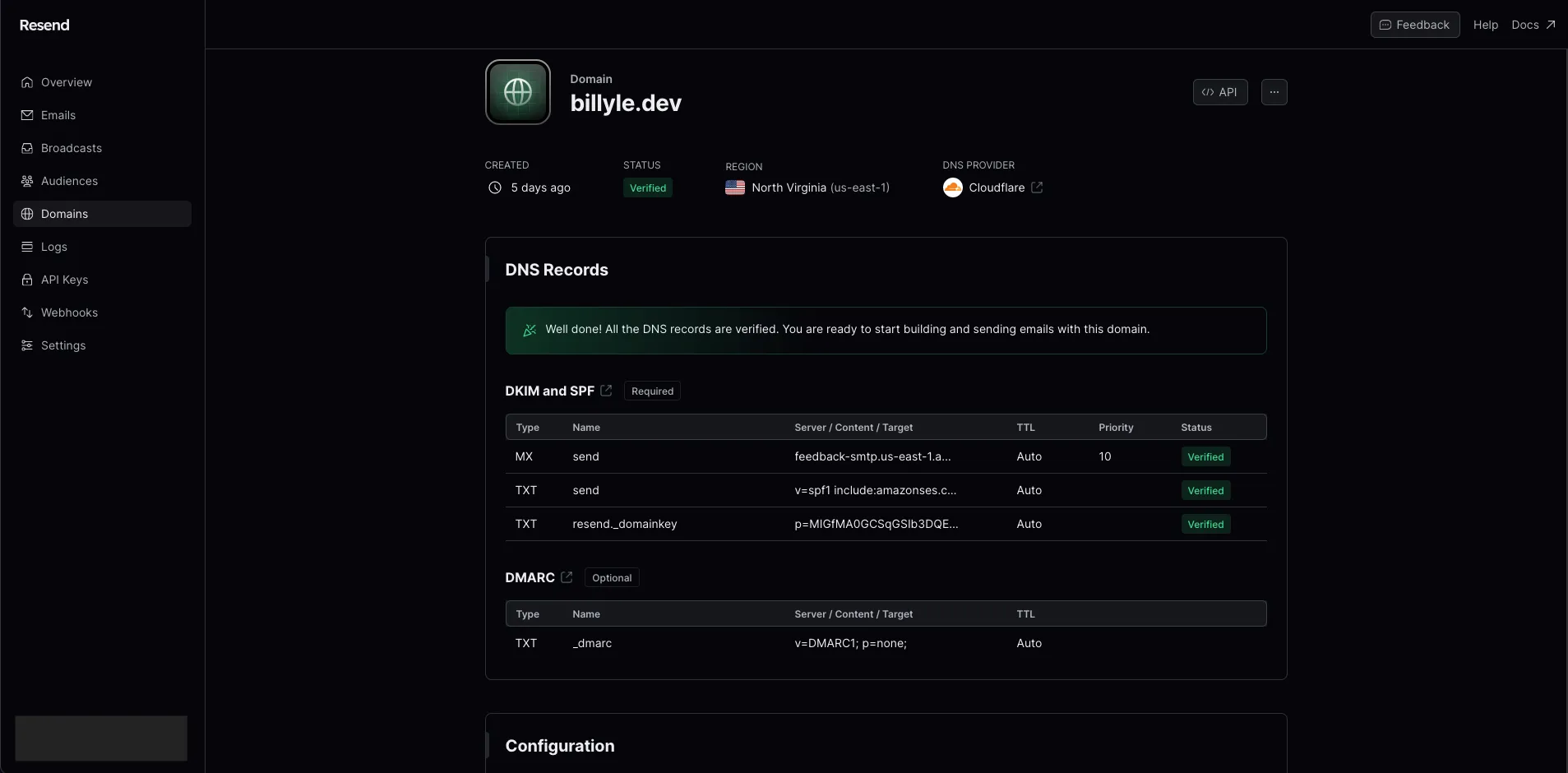Click the Settings sliders icon

[27, 345]
